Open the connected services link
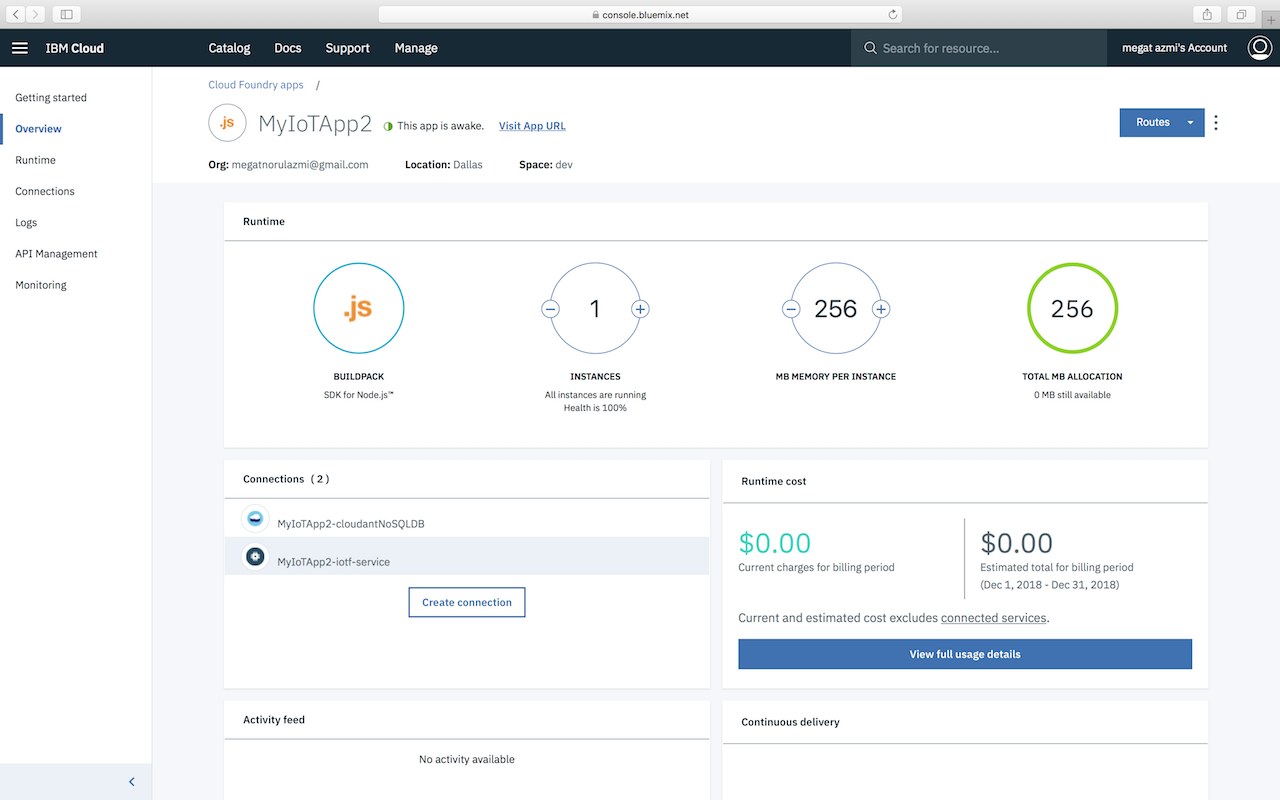1280x800 pixels. pyautogui.click(x=993, y=618)
